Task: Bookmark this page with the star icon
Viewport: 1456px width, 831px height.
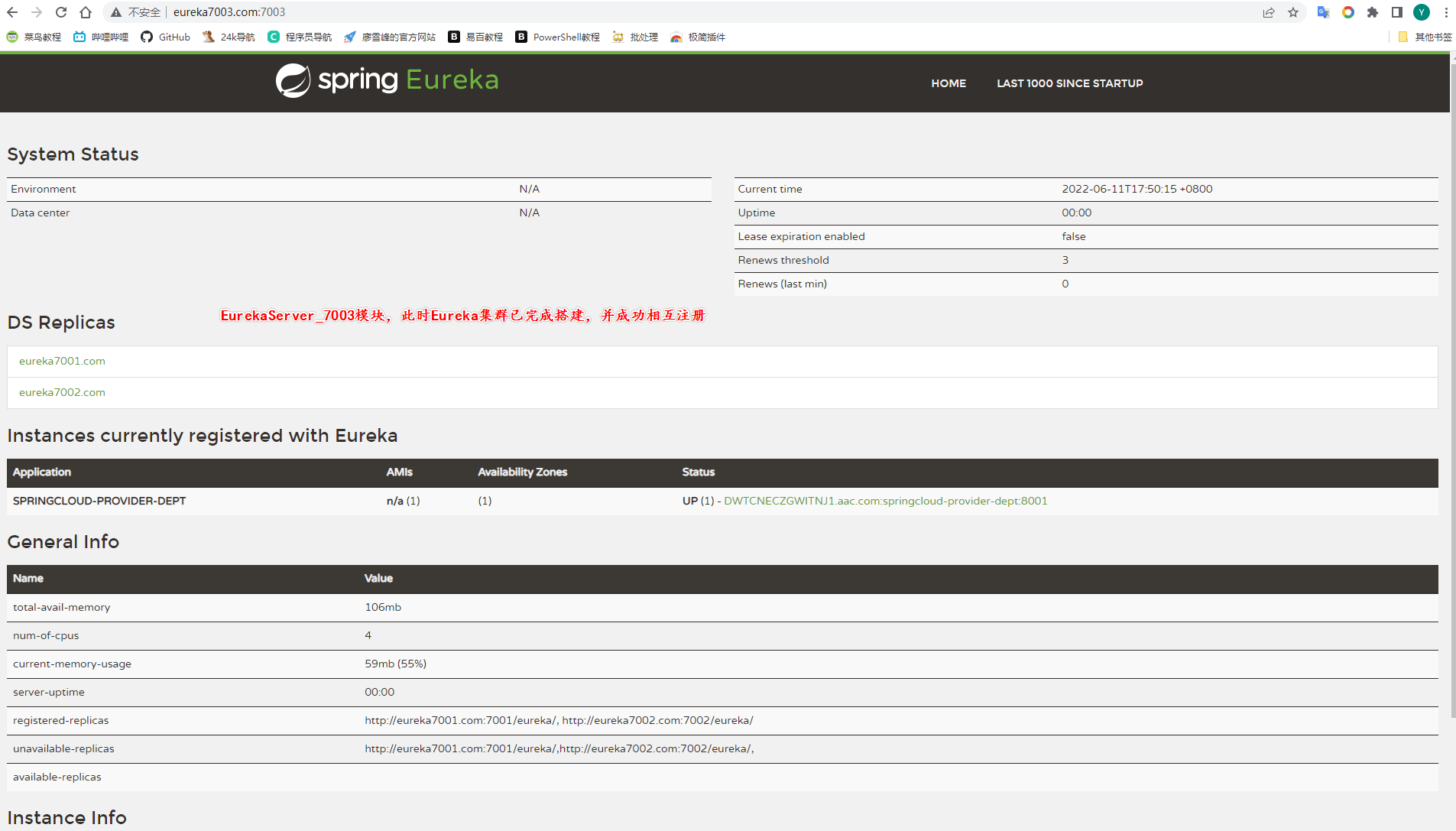Action: [1293, 12]
